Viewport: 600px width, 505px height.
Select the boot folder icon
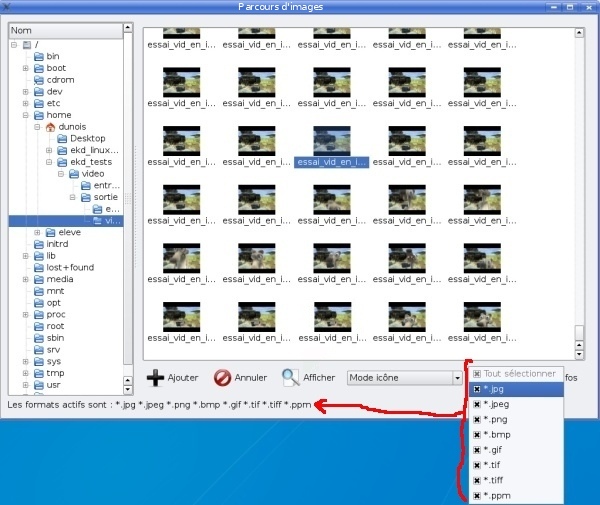pos(39,68)
